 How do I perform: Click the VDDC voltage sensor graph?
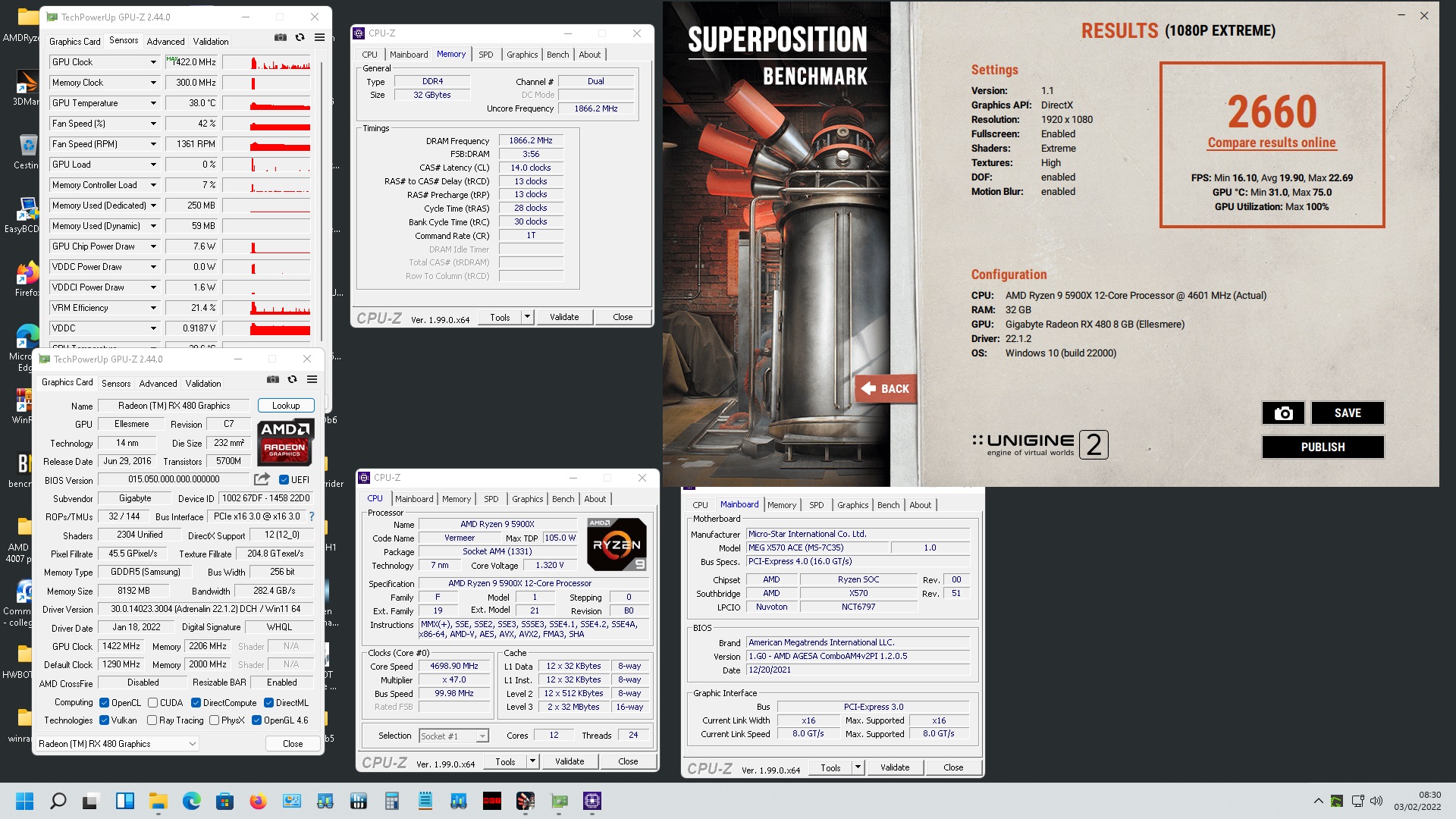(266, 328)
